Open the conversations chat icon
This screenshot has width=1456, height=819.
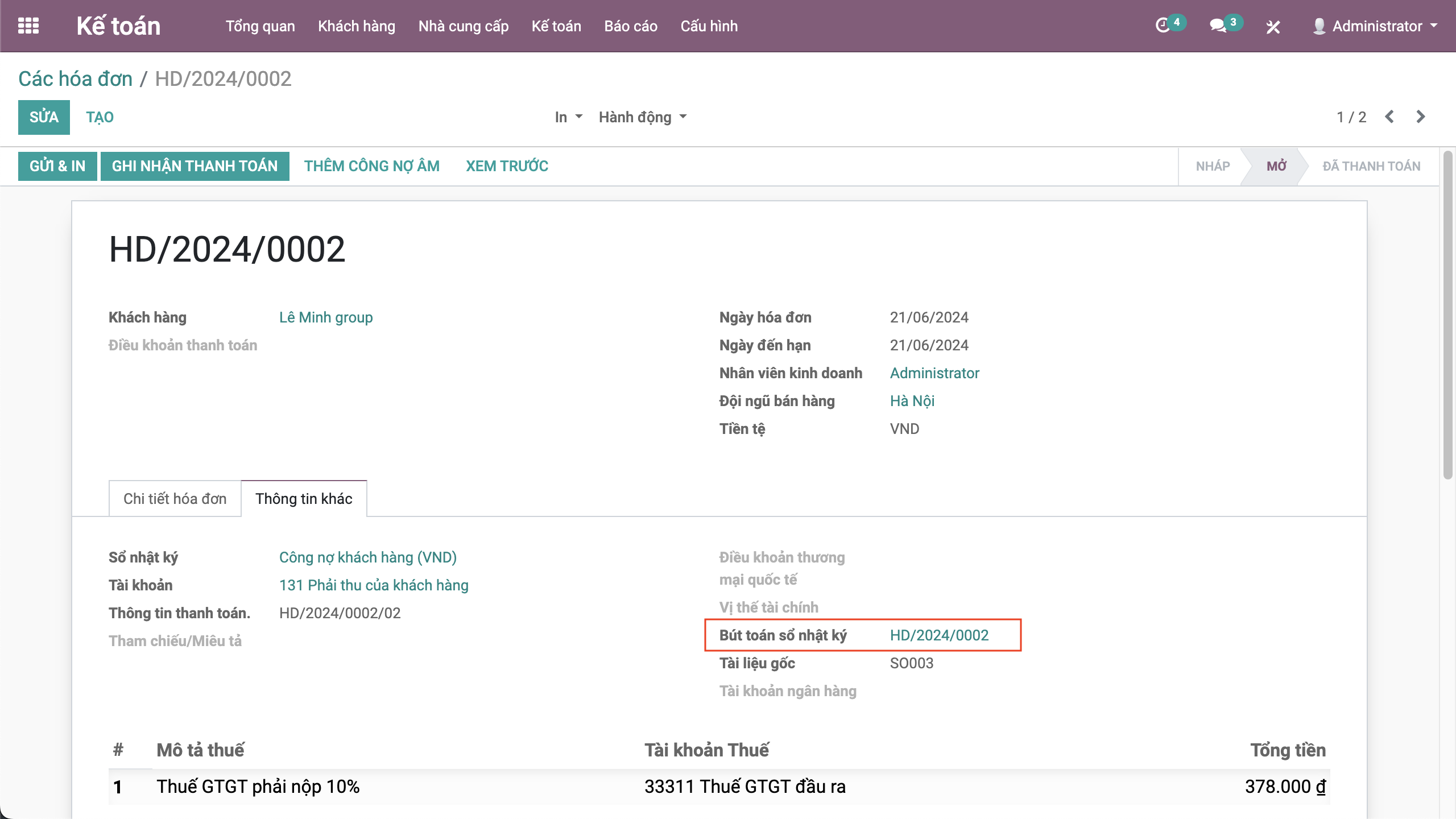pos(1218,26)
